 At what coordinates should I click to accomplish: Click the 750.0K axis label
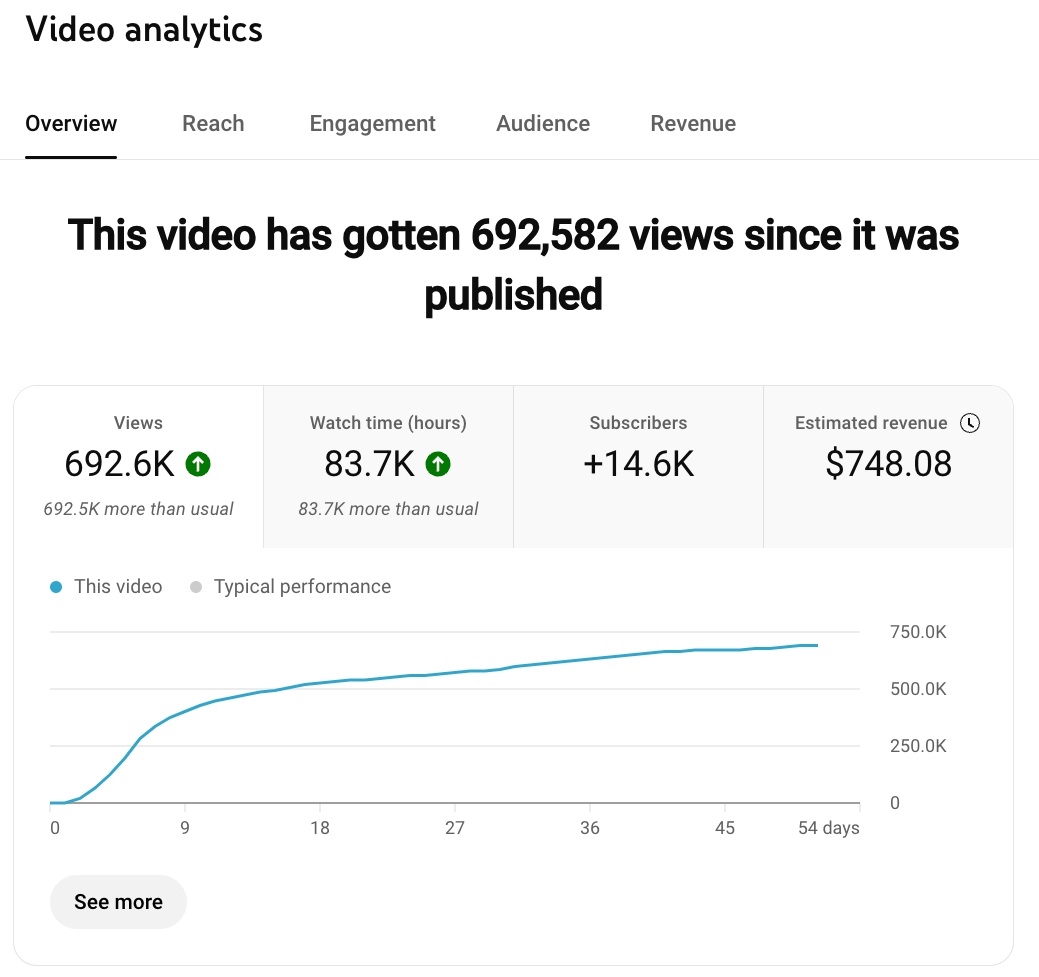tap(918, 632)
